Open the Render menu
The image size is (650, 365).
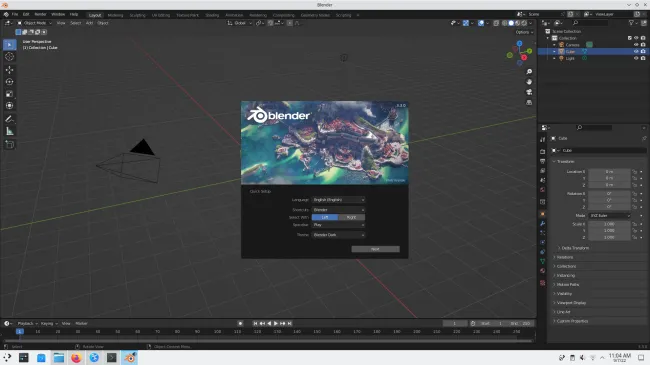[40, 14]
